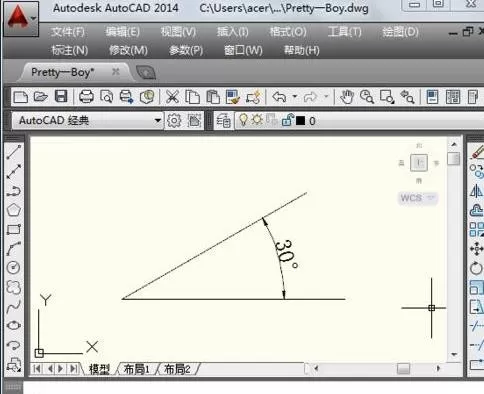The height and width of the screenshot is (394, 484).
Task: Expand the Undo history dropdown arrow
Action: (x=295, y=97)
